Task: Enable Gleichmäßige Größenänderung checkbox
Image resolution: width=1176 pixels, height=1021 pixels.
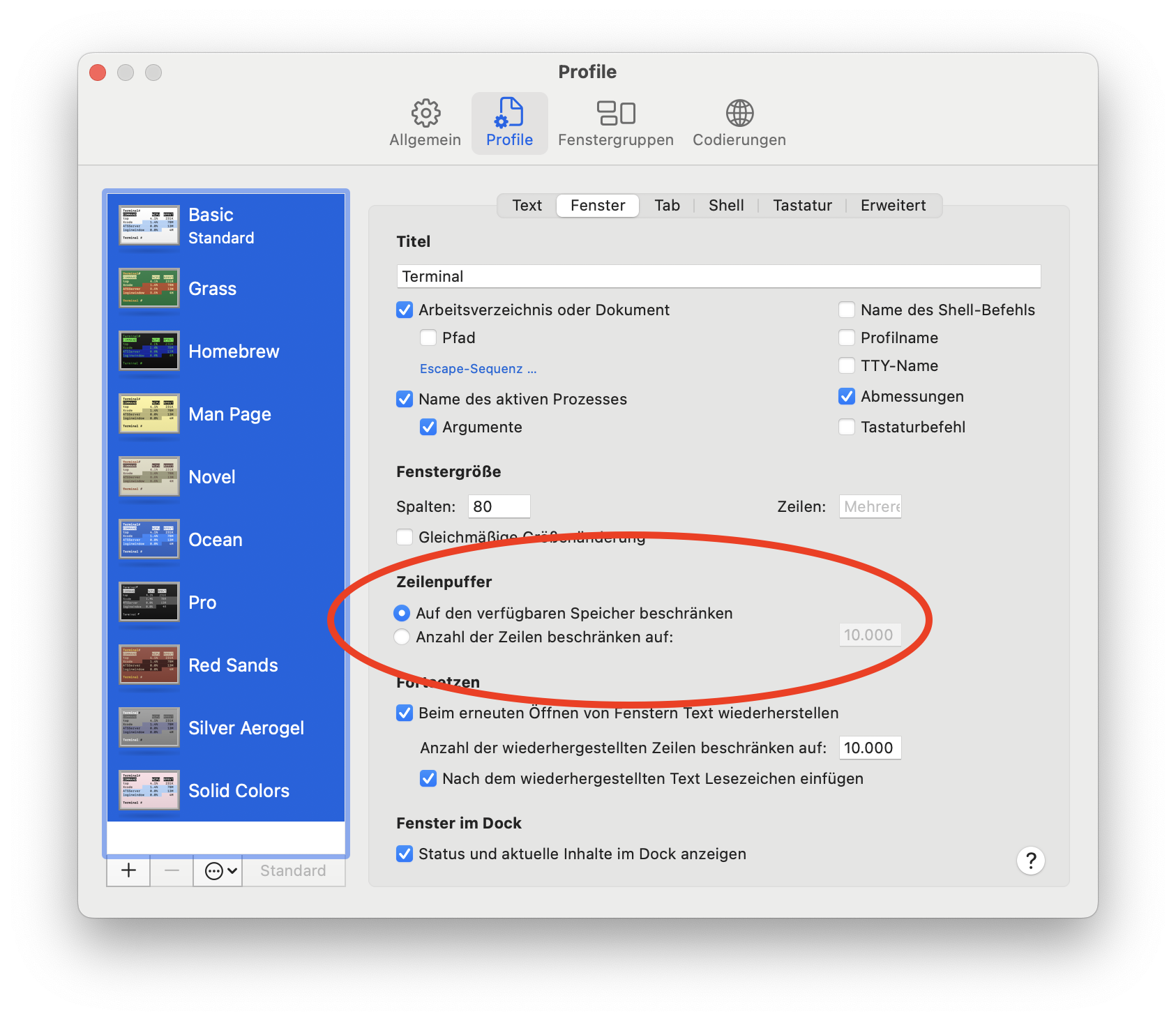Action: pos(404,537)
